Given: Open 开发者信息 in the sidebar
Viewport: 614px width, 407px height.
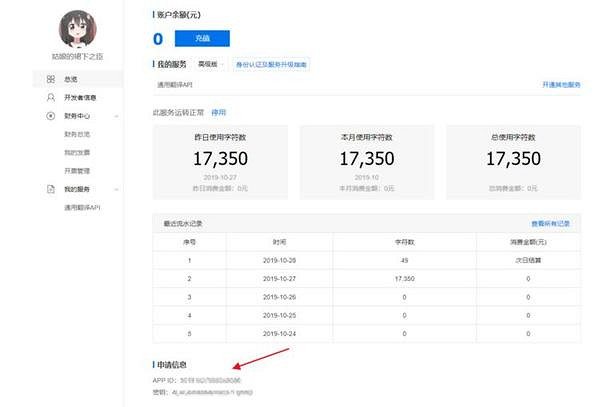Looking at the screenshot, I should [x=78, y=98].
